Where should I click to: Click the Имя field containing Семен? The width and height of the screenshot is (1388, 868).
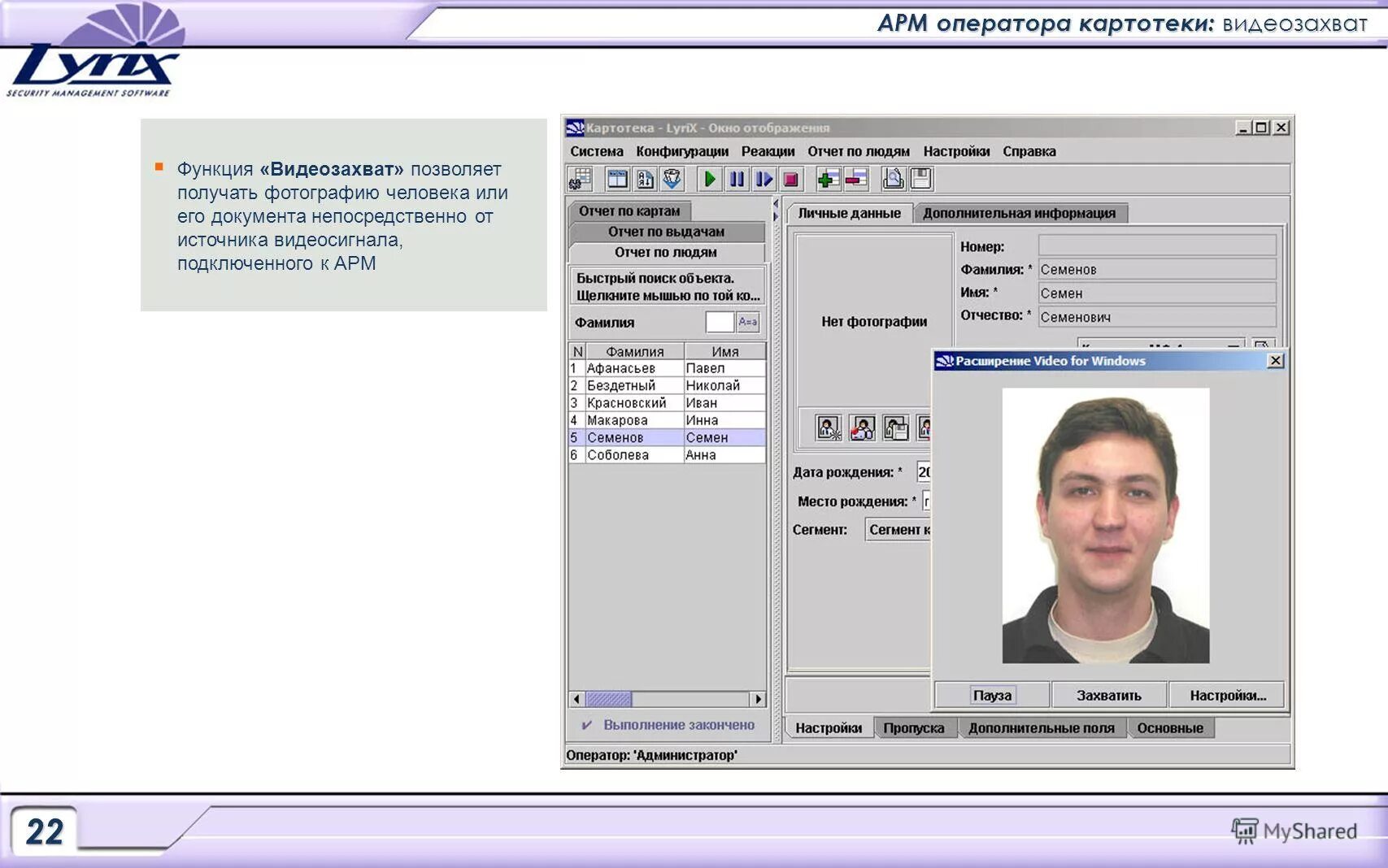pos(1157,293)
